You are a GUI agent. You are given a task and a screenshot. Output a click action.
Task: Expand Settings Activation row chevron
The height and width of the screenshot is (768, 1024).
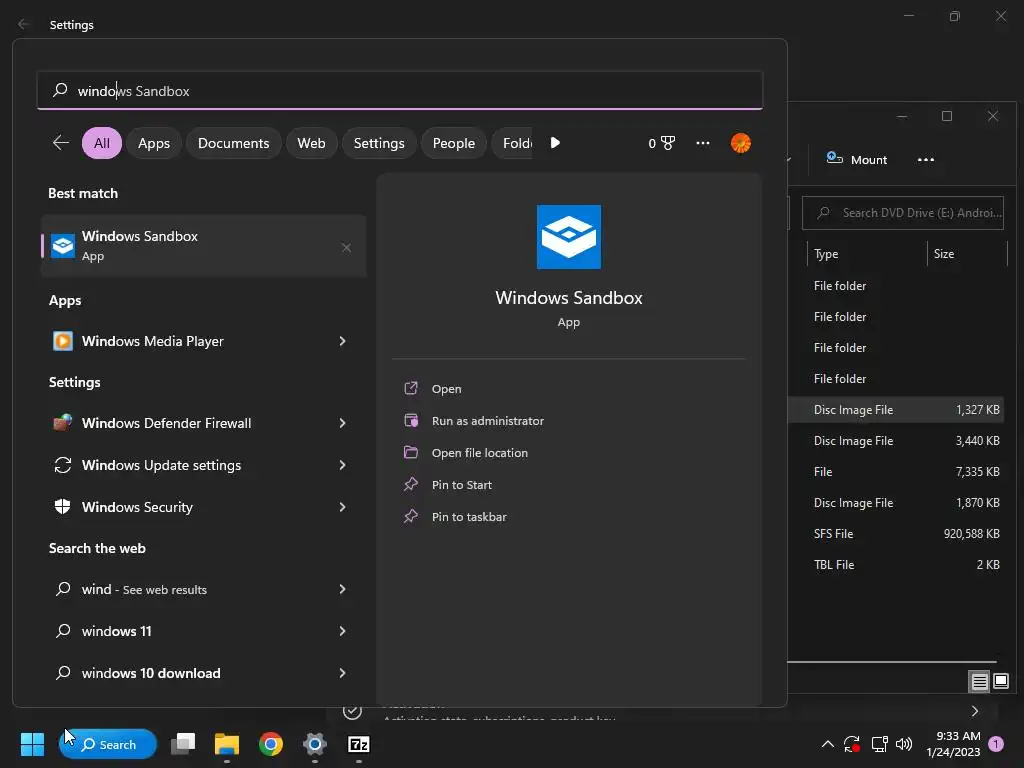click(x=974, y=711)
